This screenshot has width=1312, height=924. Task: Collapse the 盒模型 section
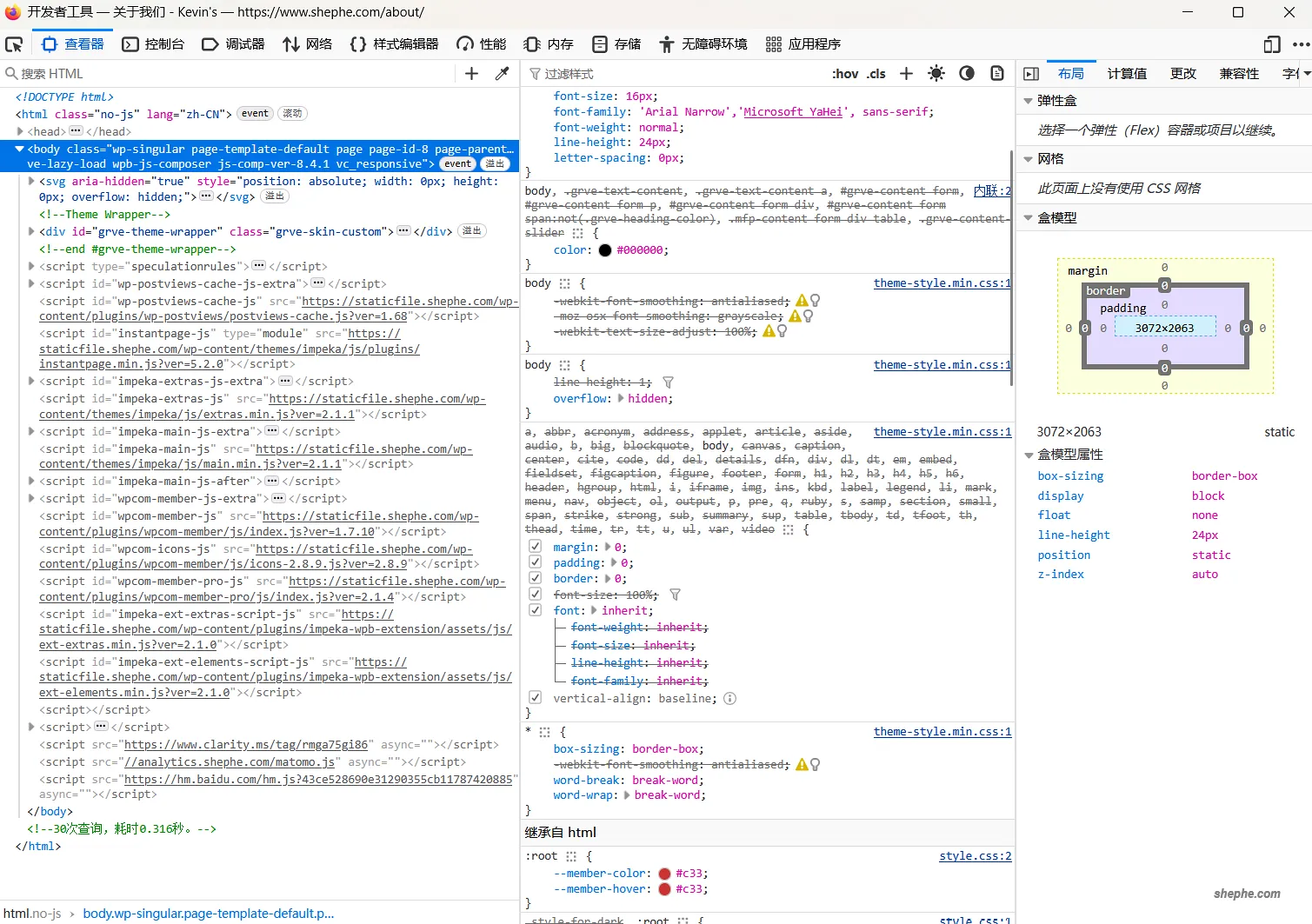pos(1029,217)
